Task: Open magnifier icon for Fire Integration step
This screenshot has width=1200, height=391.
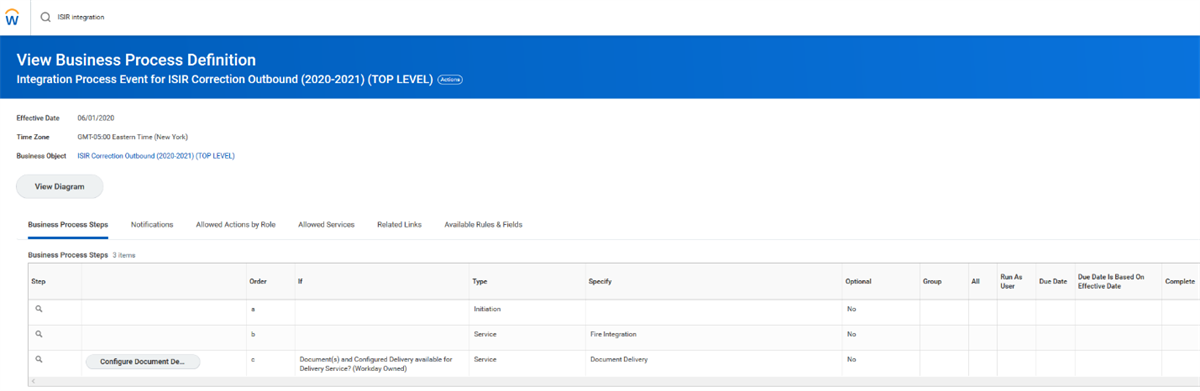Action: [39, 333]
